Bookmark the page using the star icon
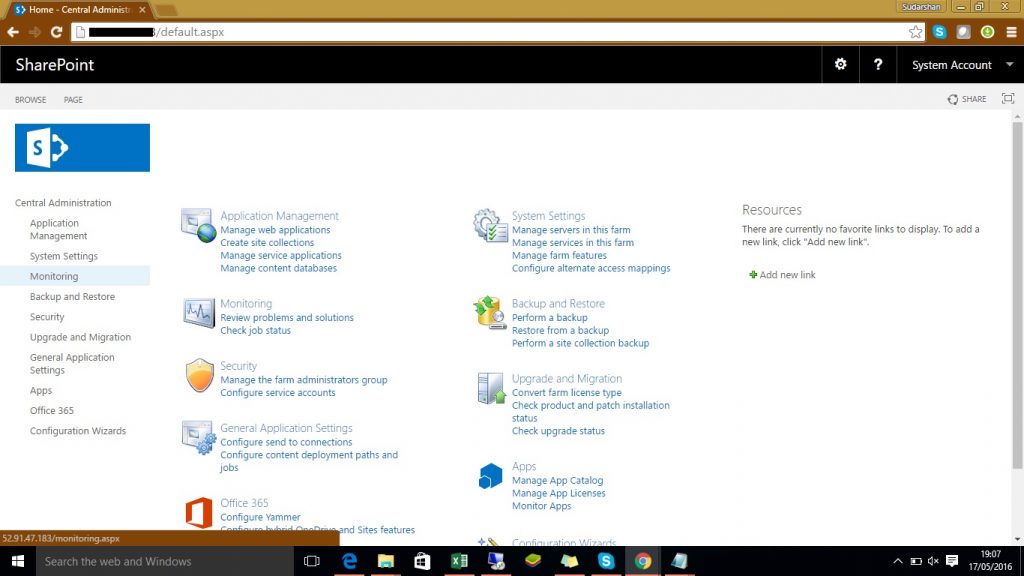 coord(915,32)
